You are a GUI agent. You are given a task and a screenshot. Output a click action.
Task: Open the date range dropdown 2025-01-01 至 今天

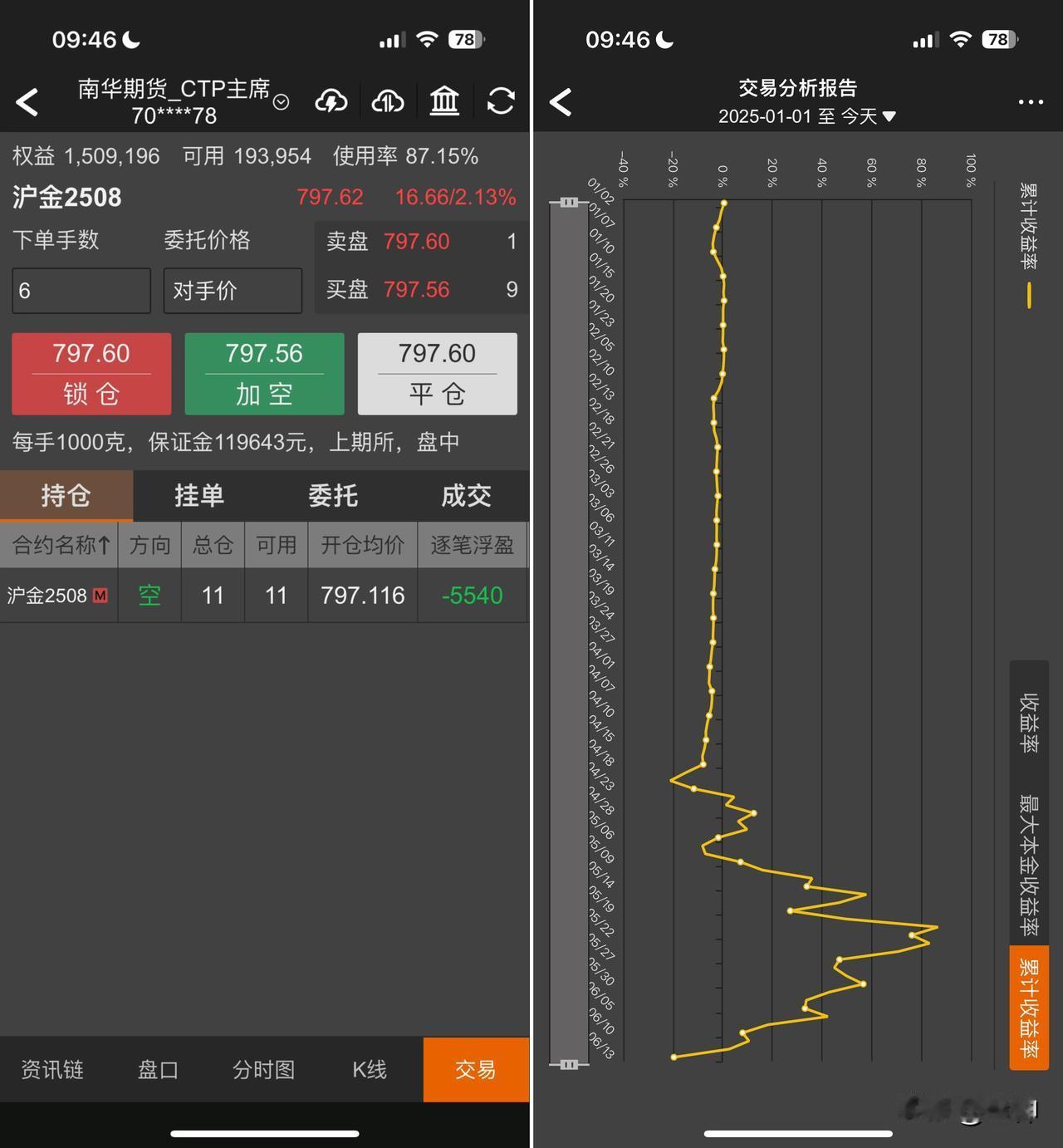[807, 116]
